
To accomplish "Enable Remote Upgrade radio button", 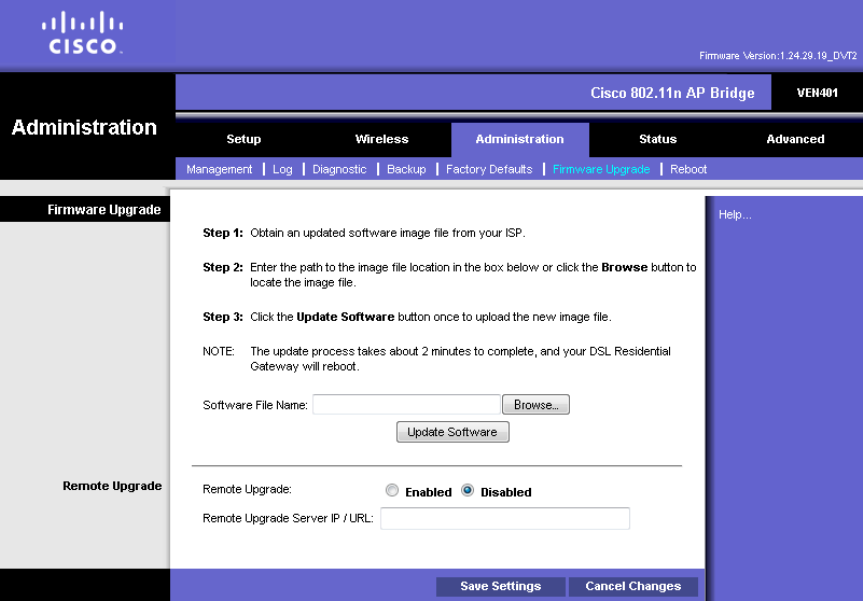I will (392, 490).
